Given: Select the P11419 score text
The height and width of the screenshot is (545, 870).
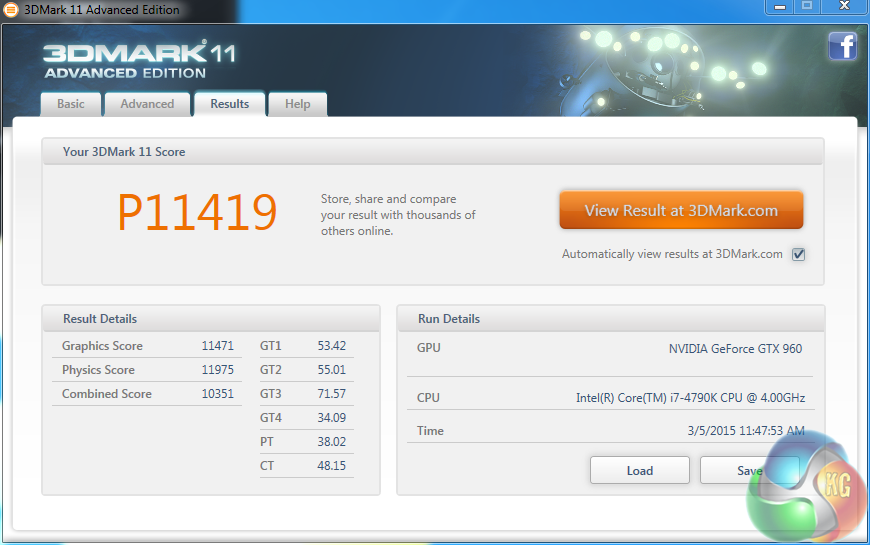Looking at the screenshot, I should tap(197, 212).
